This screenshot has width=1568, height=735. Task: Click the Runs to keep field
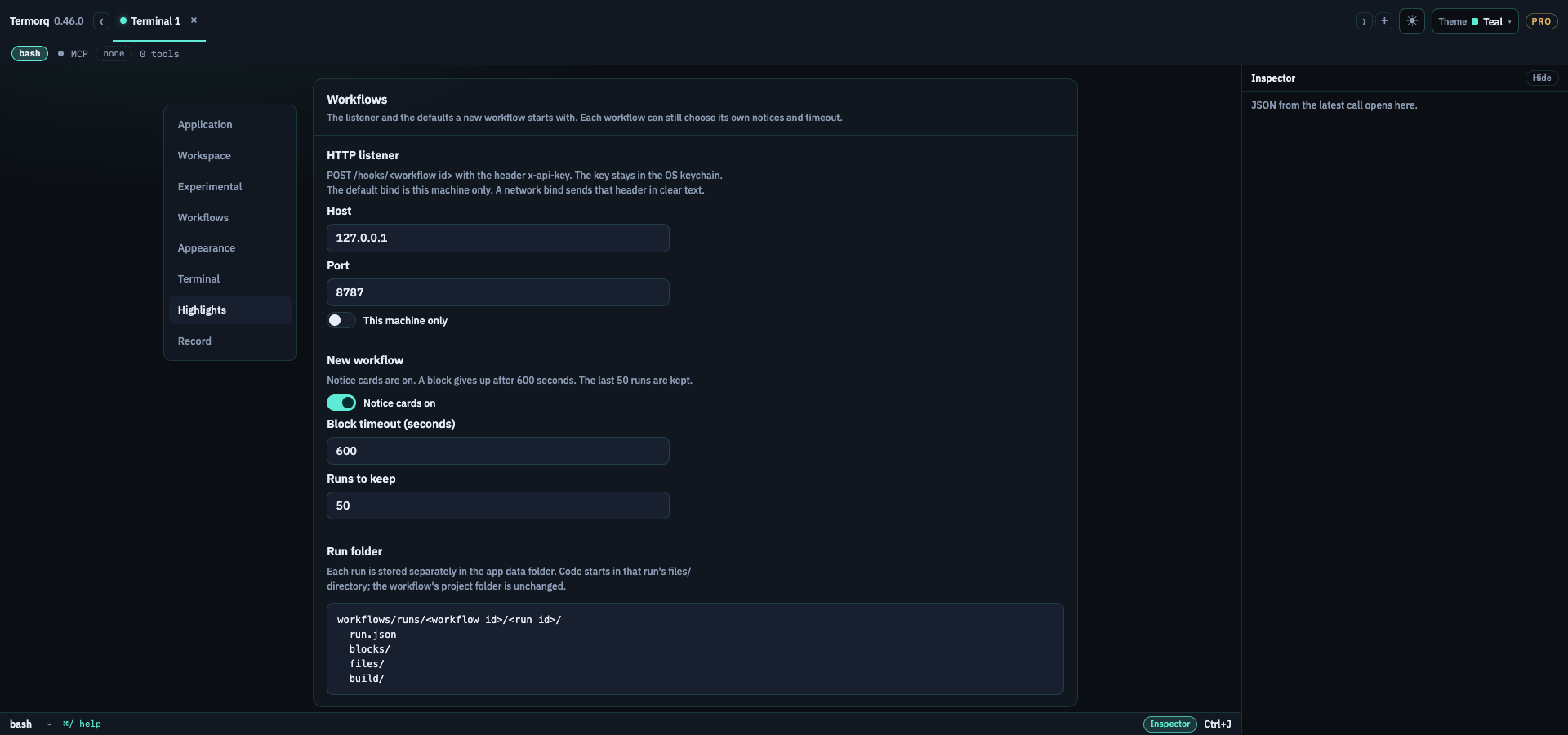coord(498,506)
